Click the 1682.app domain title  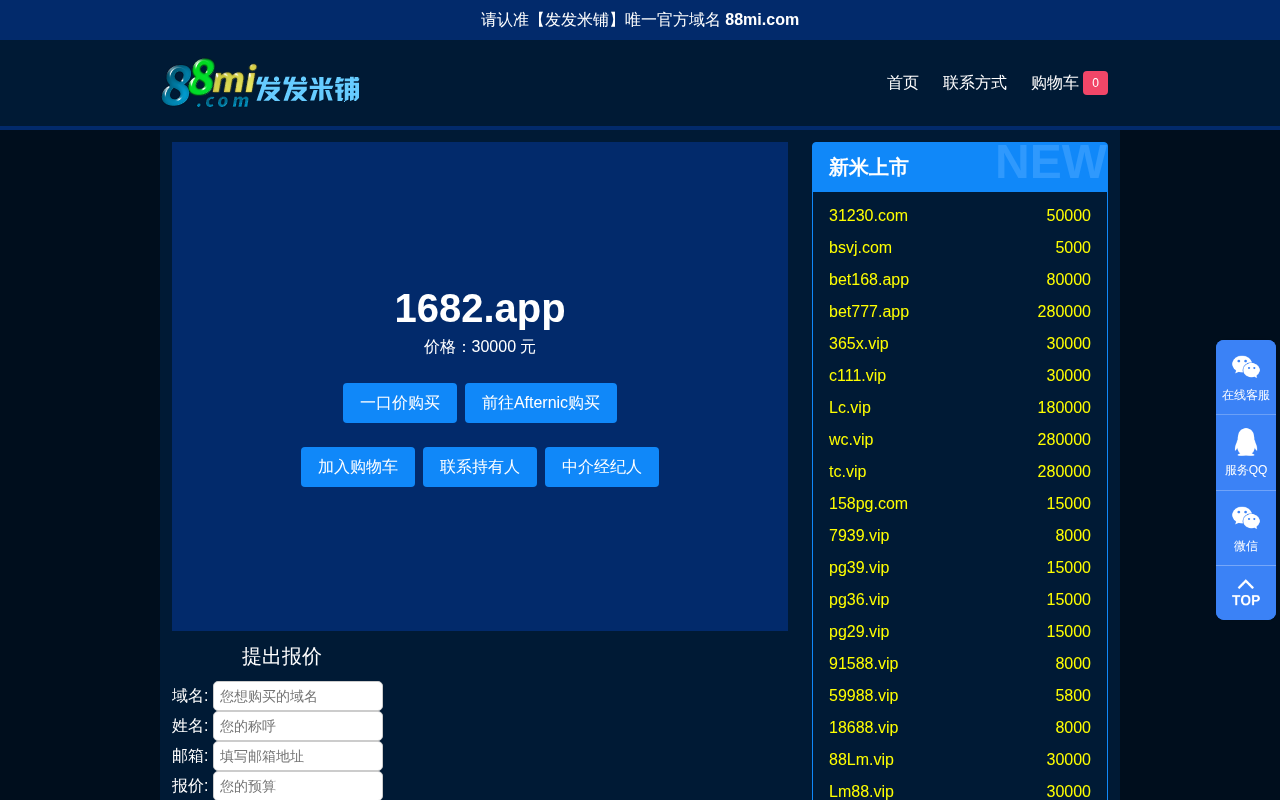[480, 308]
